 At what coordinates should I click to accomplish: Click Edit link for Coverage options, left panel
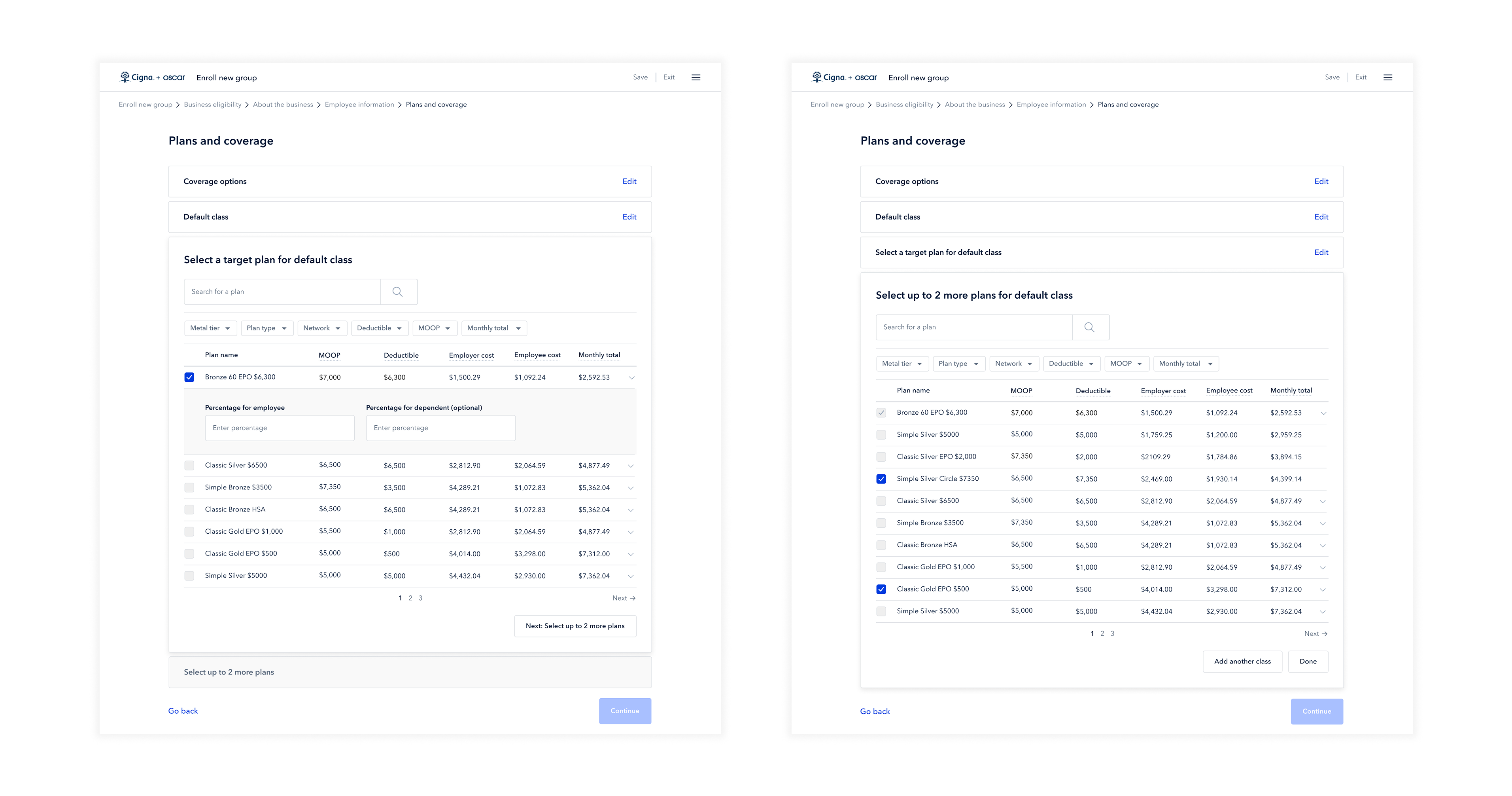[x=629, y=182]
